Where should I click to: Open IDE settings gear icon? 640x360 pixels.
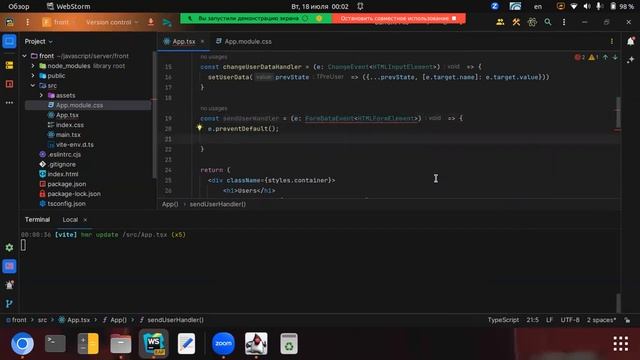click(x=532, y=22)
